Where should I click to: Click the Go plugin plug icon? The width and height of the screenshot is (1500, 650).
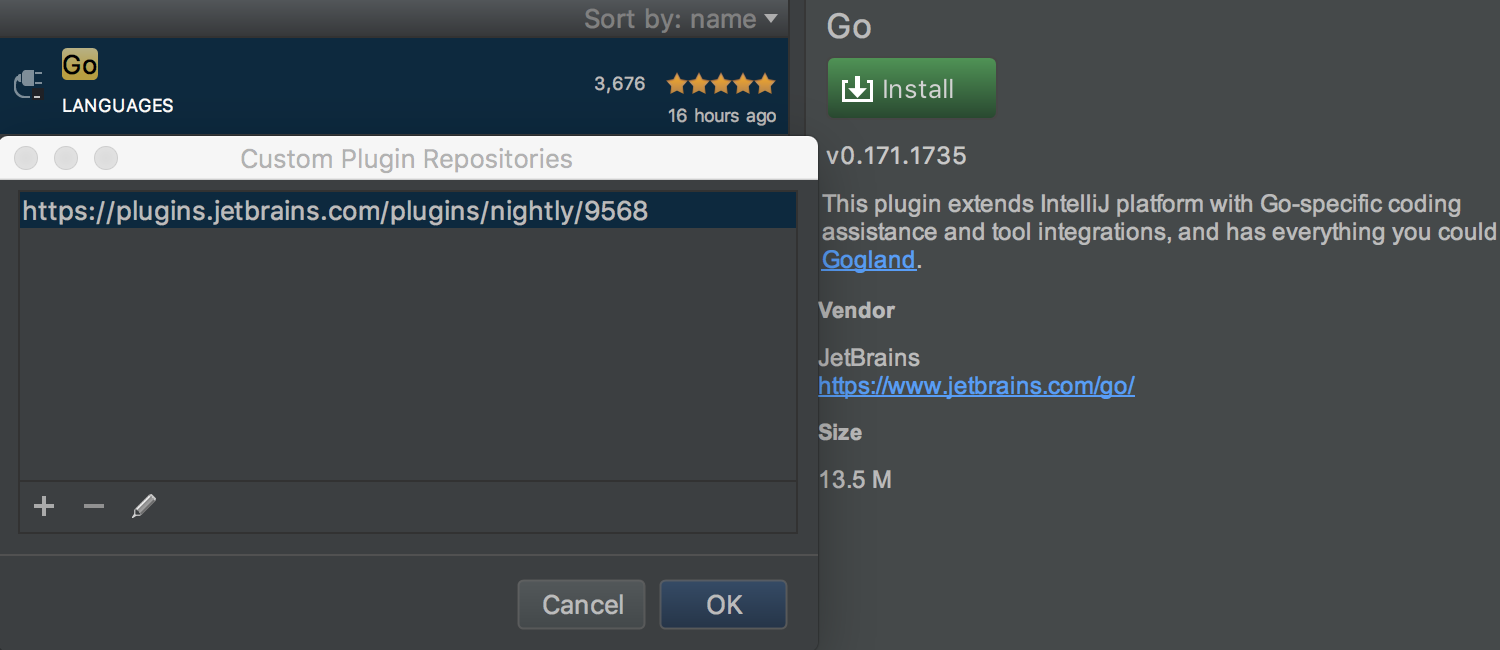[28, 84]
